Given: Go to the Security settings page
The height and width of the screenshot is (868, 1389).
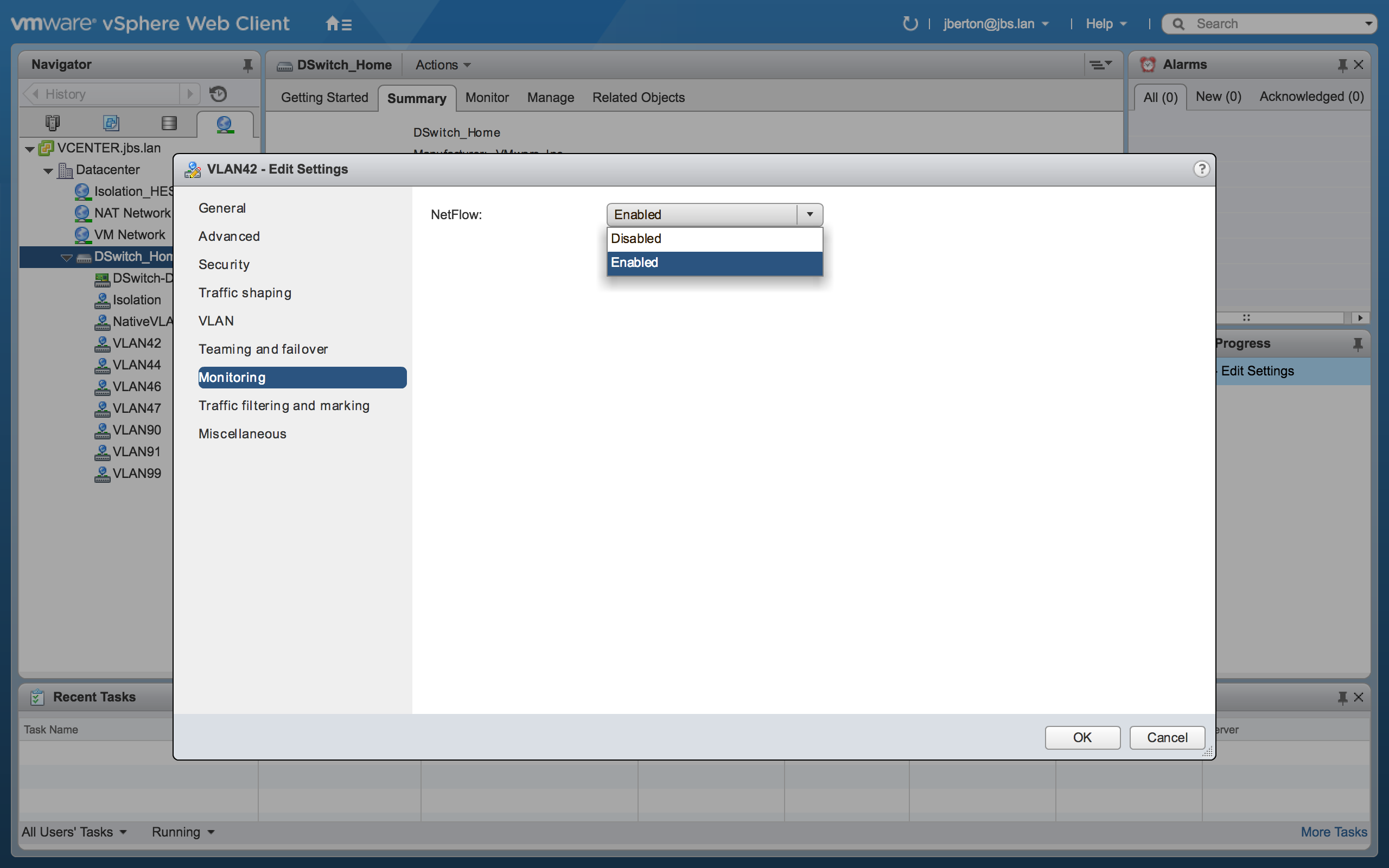Looking at the screenshot, I should (224, 265).
